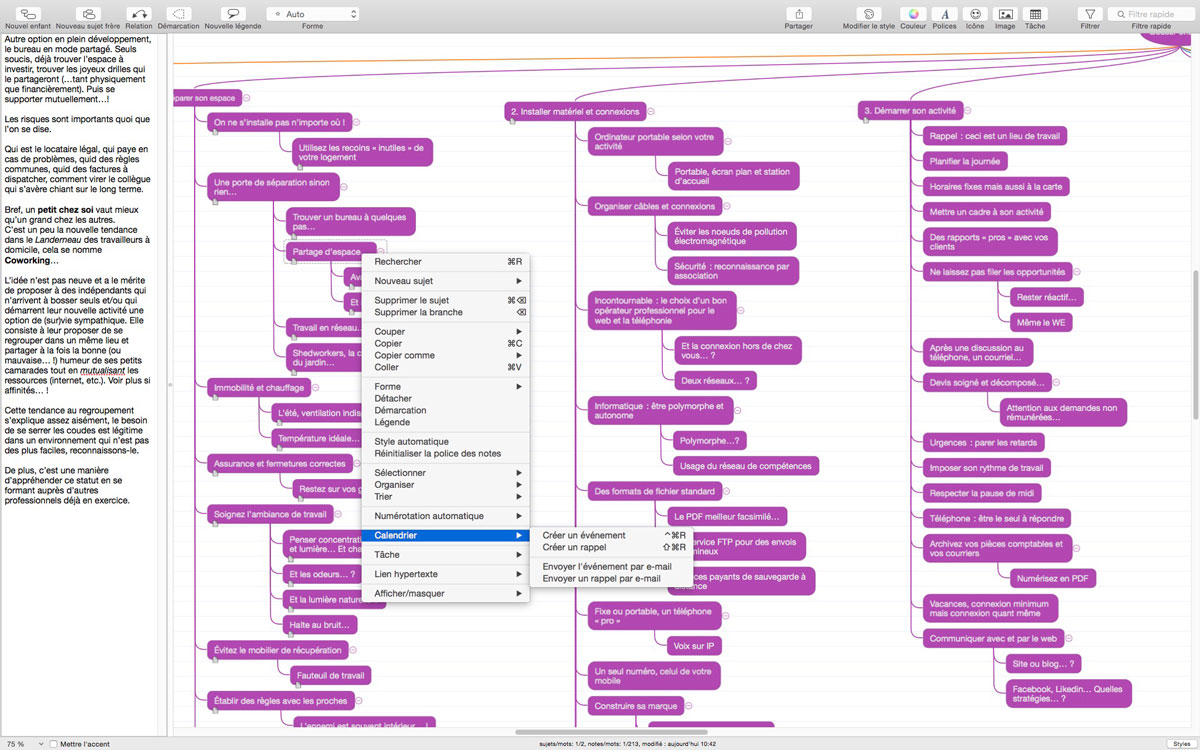Choose Copier in the context menu
This screenshot has height=750, width=1200.
pos(446,343)
